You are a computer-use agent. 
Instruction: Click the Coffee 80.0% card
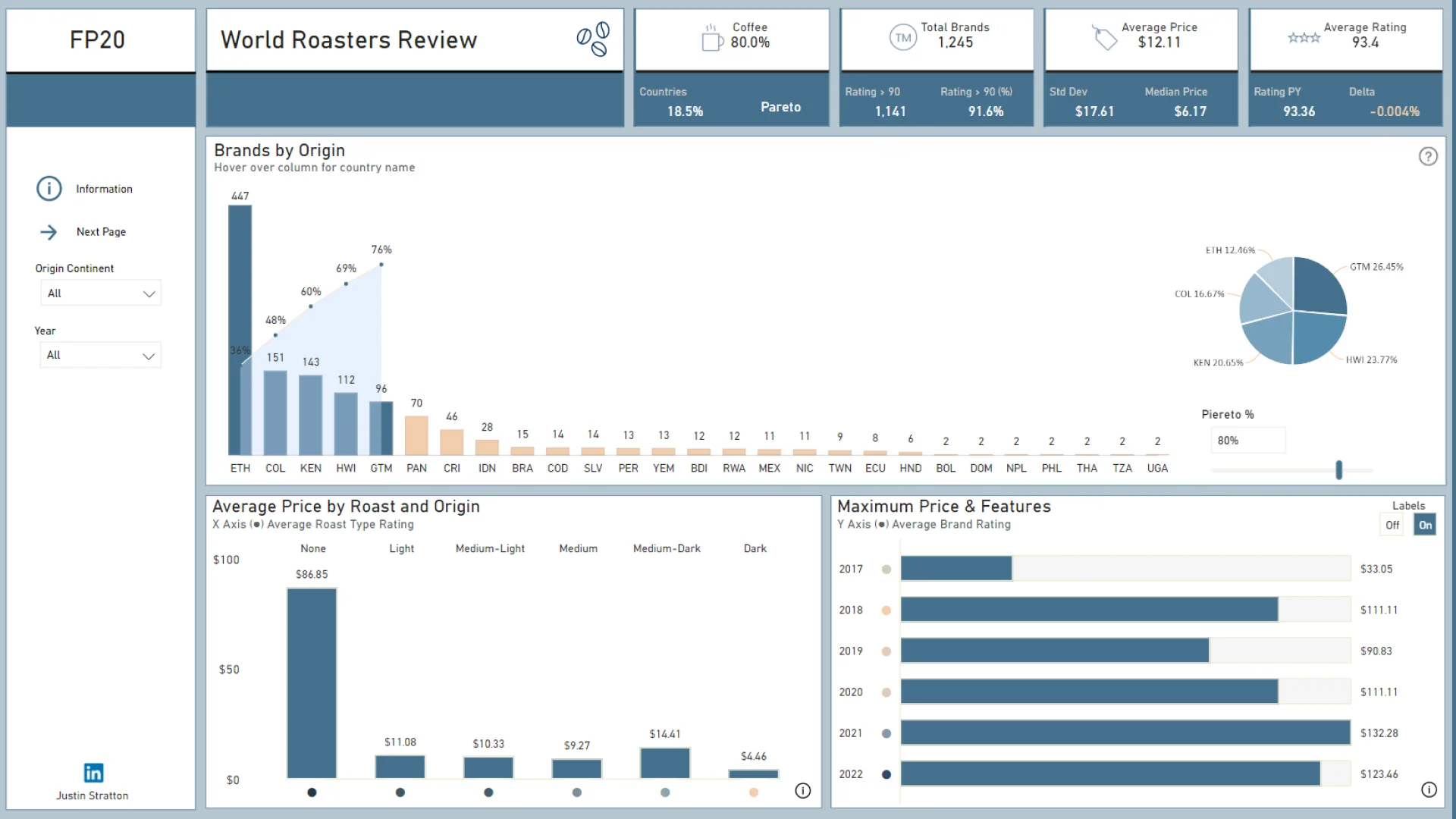click(x=732, y=40)
